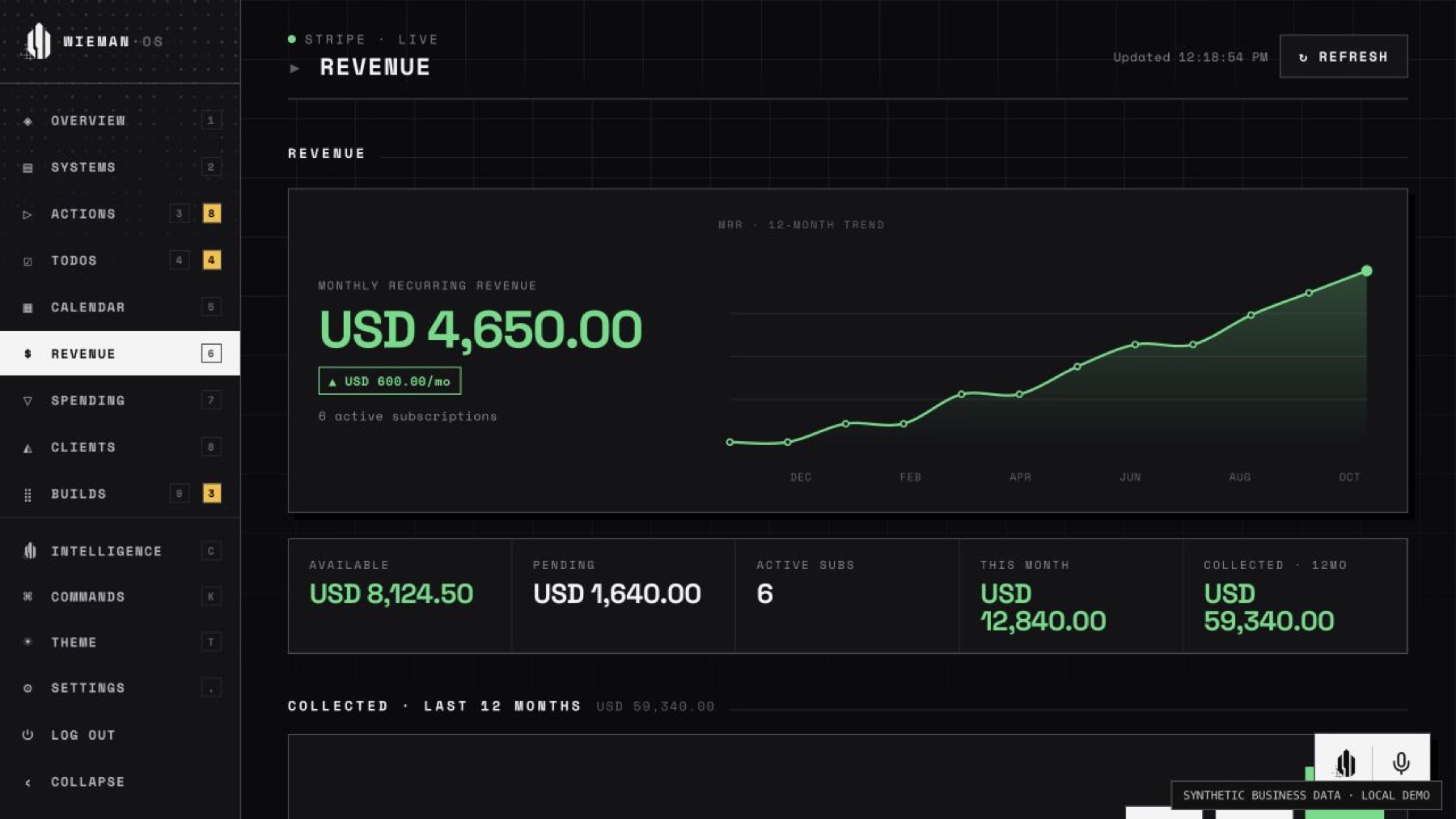Click the Wieman OS logo icon

[38, 40]
